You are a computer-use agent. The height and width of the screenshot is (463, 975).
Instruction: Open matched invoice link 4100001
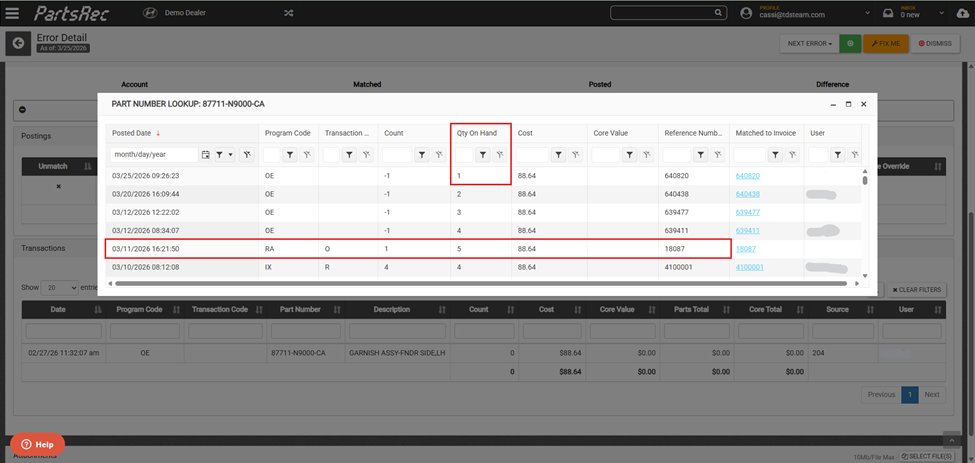click(x=749, y=267)
